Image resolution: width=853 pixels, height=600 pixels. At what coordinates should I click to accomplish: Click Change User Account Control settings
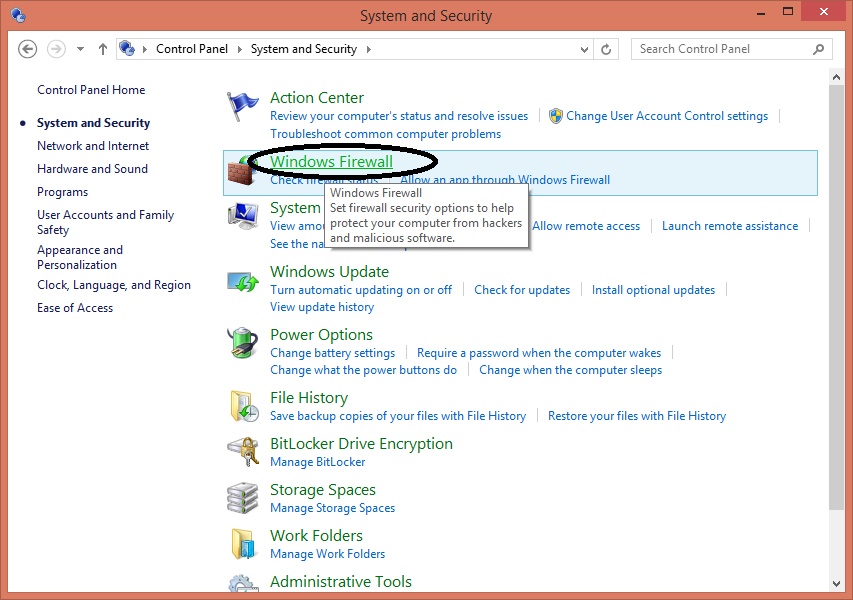coord(667,116)
